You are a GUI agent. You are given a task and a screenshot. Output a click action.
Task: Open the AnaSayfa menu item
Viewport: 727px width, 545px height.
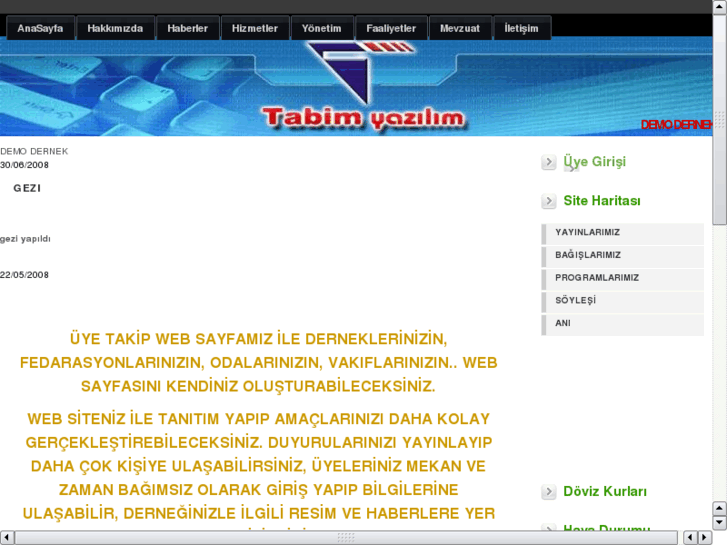pos(40,28)
